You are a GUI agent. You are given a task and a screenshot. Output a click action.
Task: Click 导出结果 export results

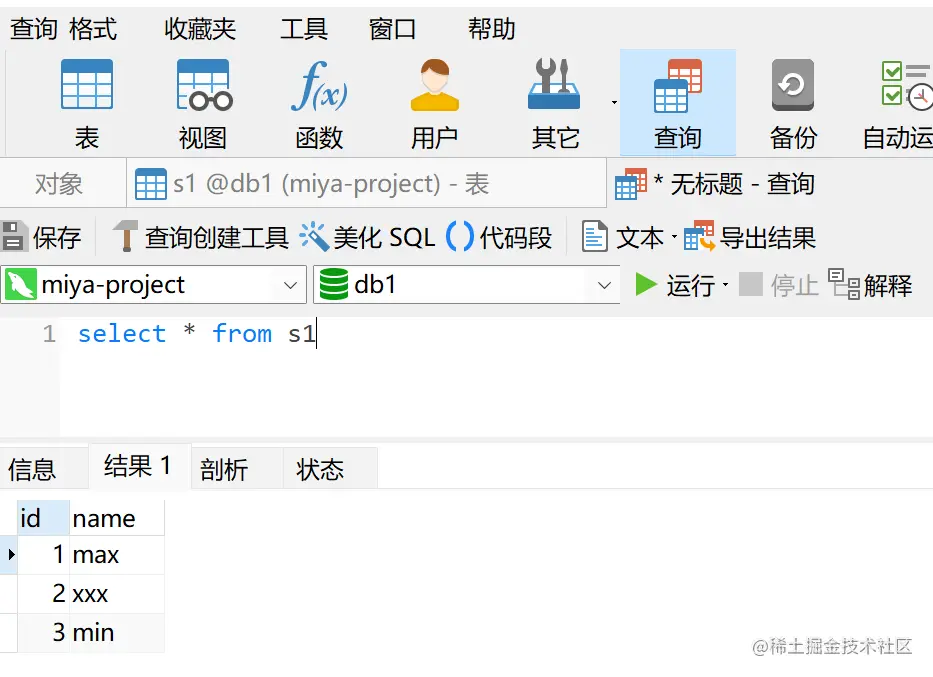(750, 237)
